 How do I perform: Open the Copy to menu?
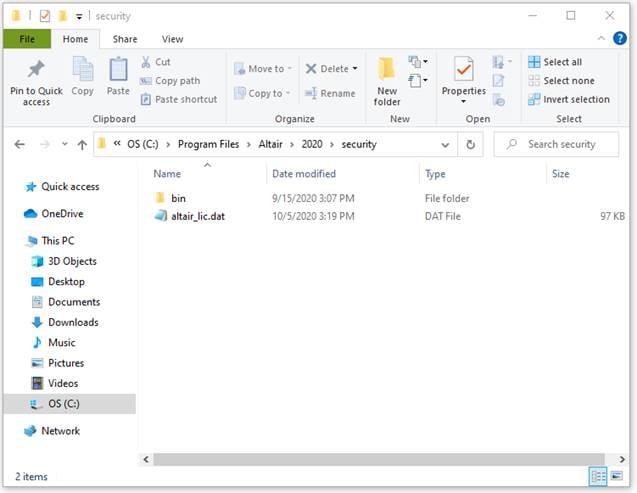tap(262, 93)
